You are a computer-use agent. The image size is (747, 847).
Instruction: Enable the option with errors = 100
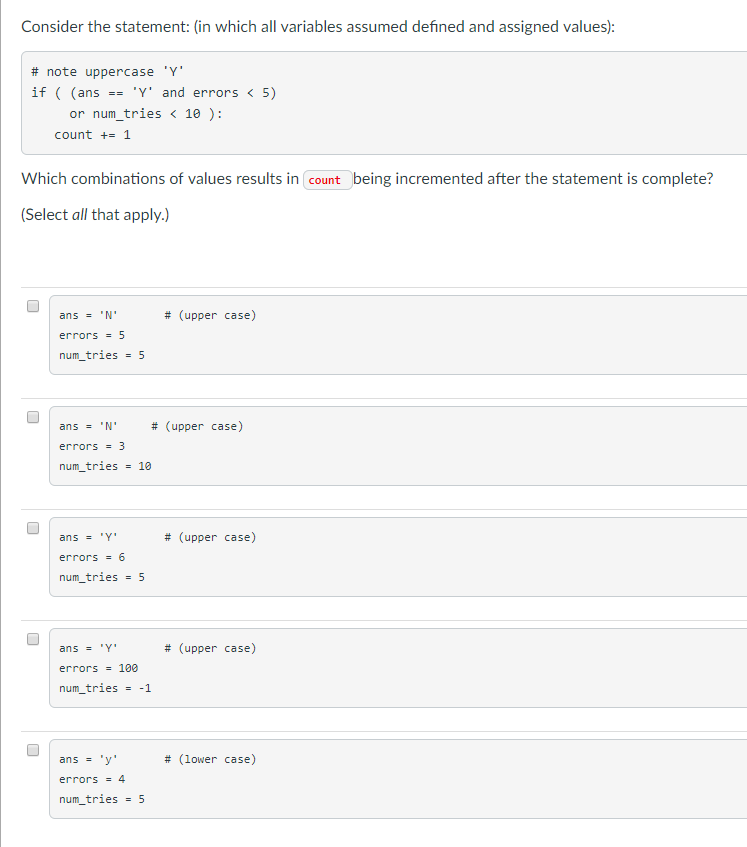click(x=33, y=637)
